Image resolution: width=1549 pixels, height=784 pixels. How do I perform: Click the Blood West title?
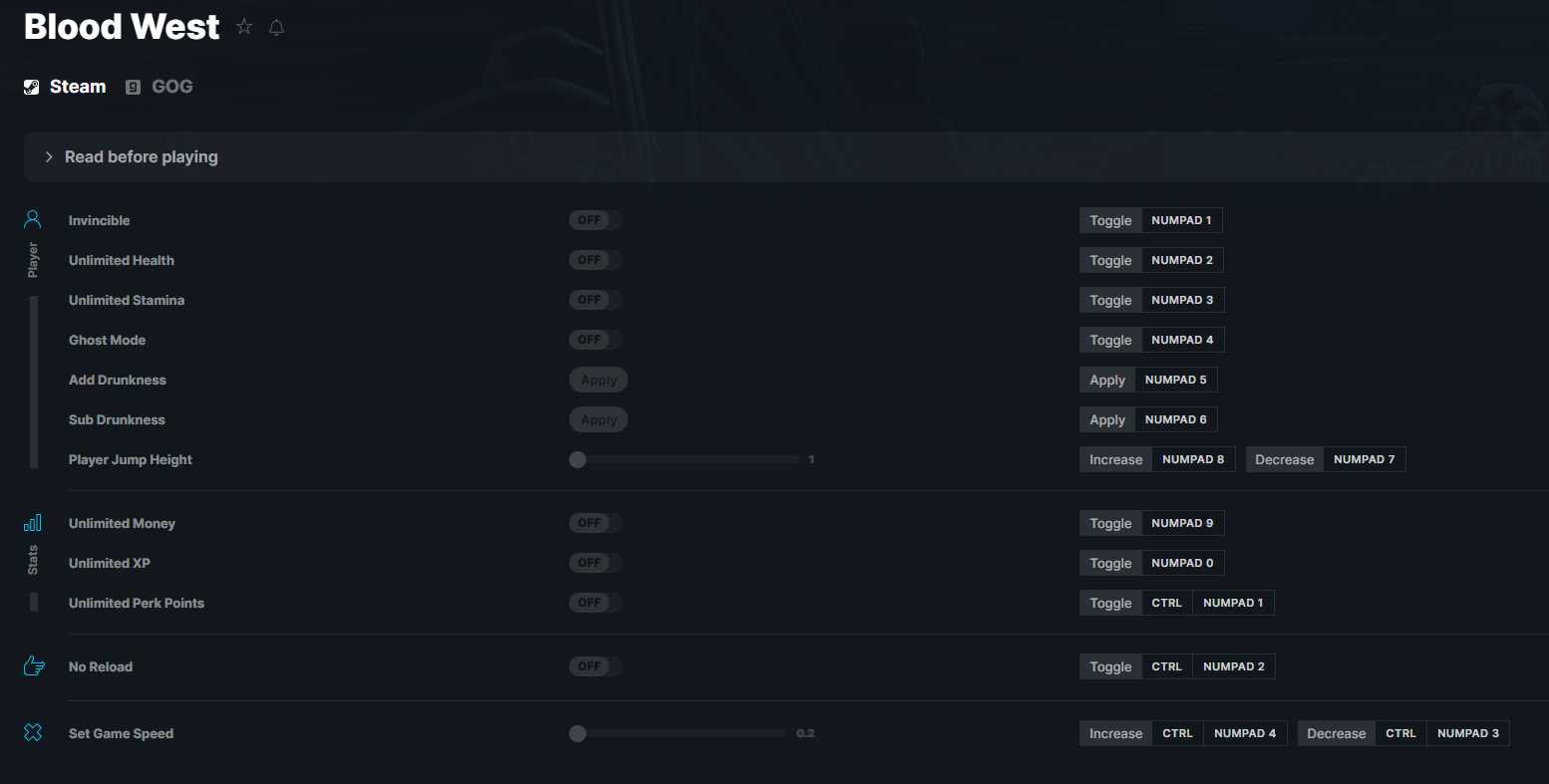coord(122,27)
